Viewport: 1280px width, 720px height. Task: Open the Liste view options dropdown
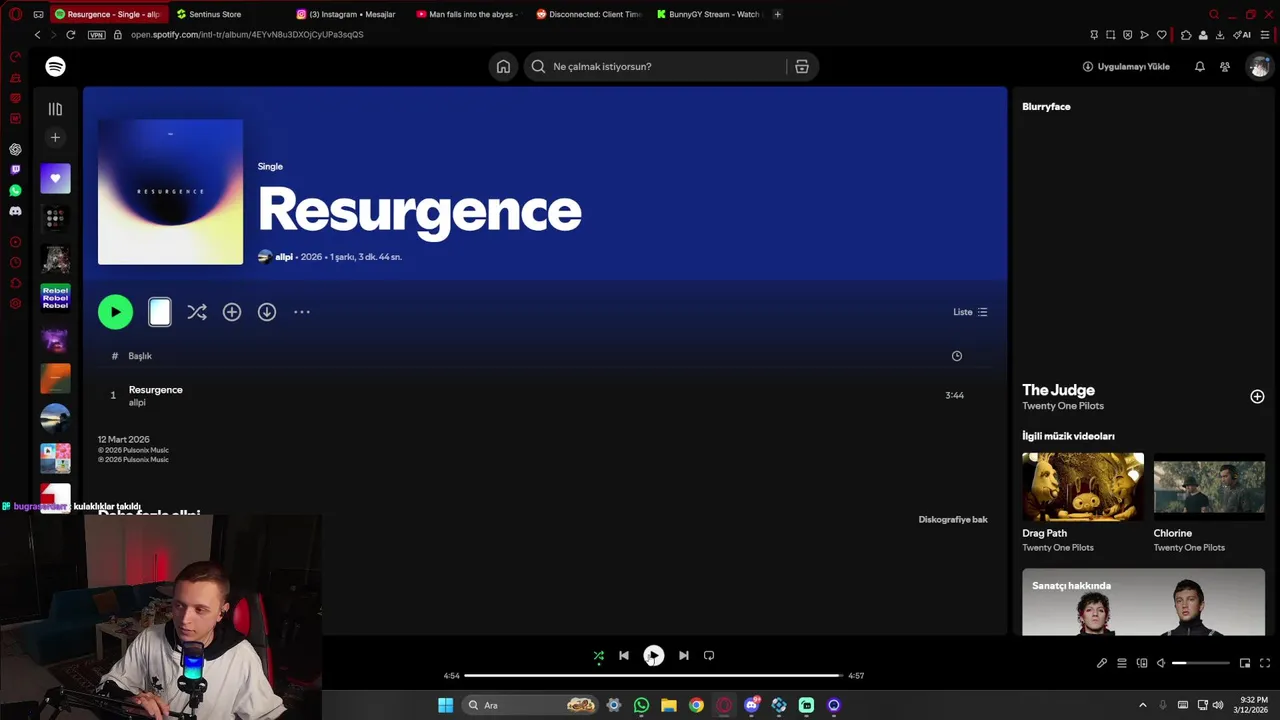970,312
